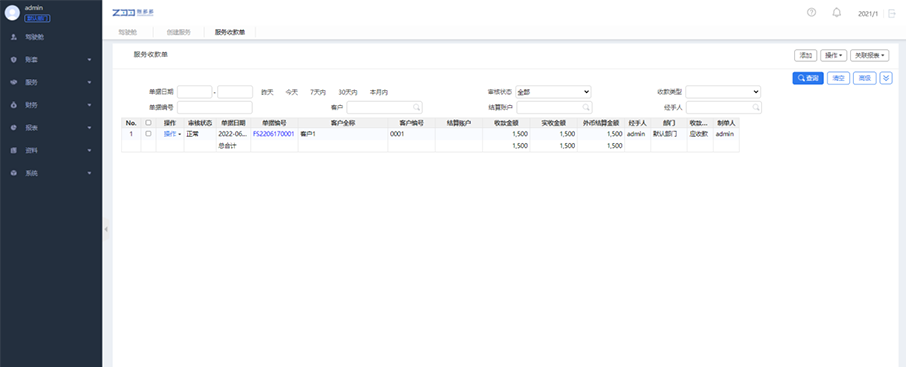
Task: Click the search icon in 客户 field
Action: click(x=416, y=107)
